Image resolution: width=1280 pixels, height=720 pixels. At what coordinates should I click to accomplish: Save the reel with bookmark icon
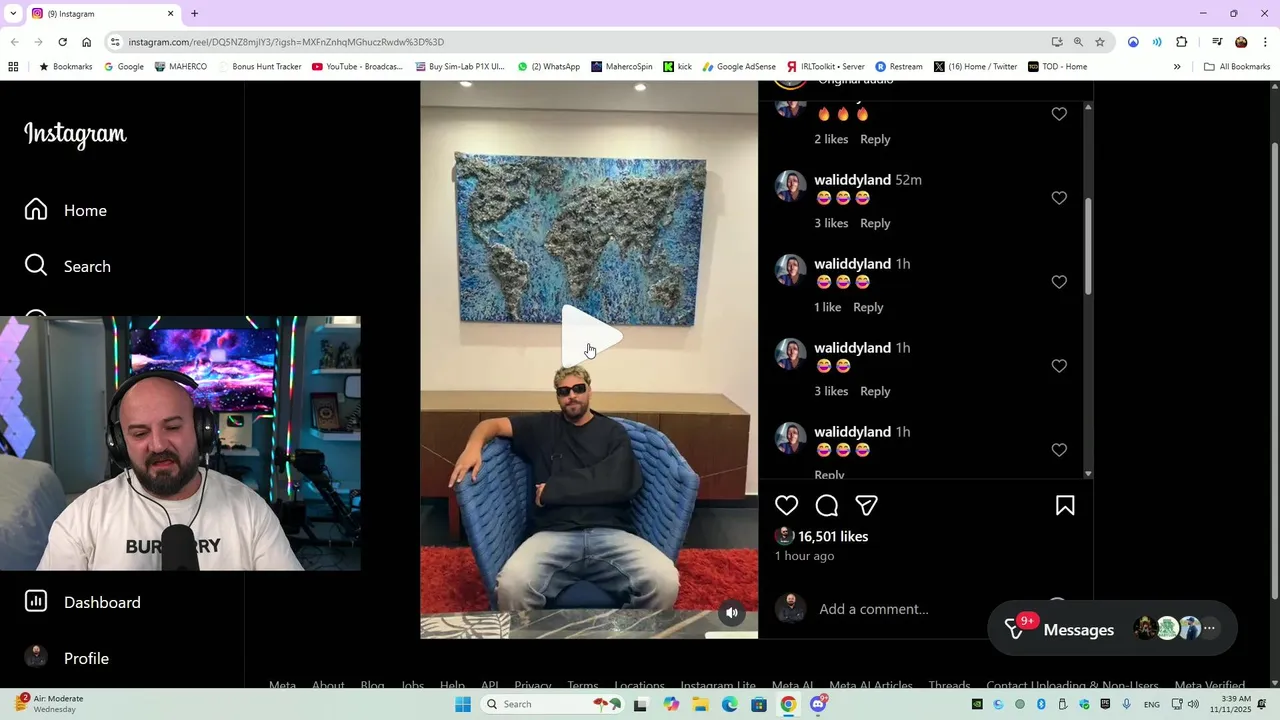click(1065, 506)
